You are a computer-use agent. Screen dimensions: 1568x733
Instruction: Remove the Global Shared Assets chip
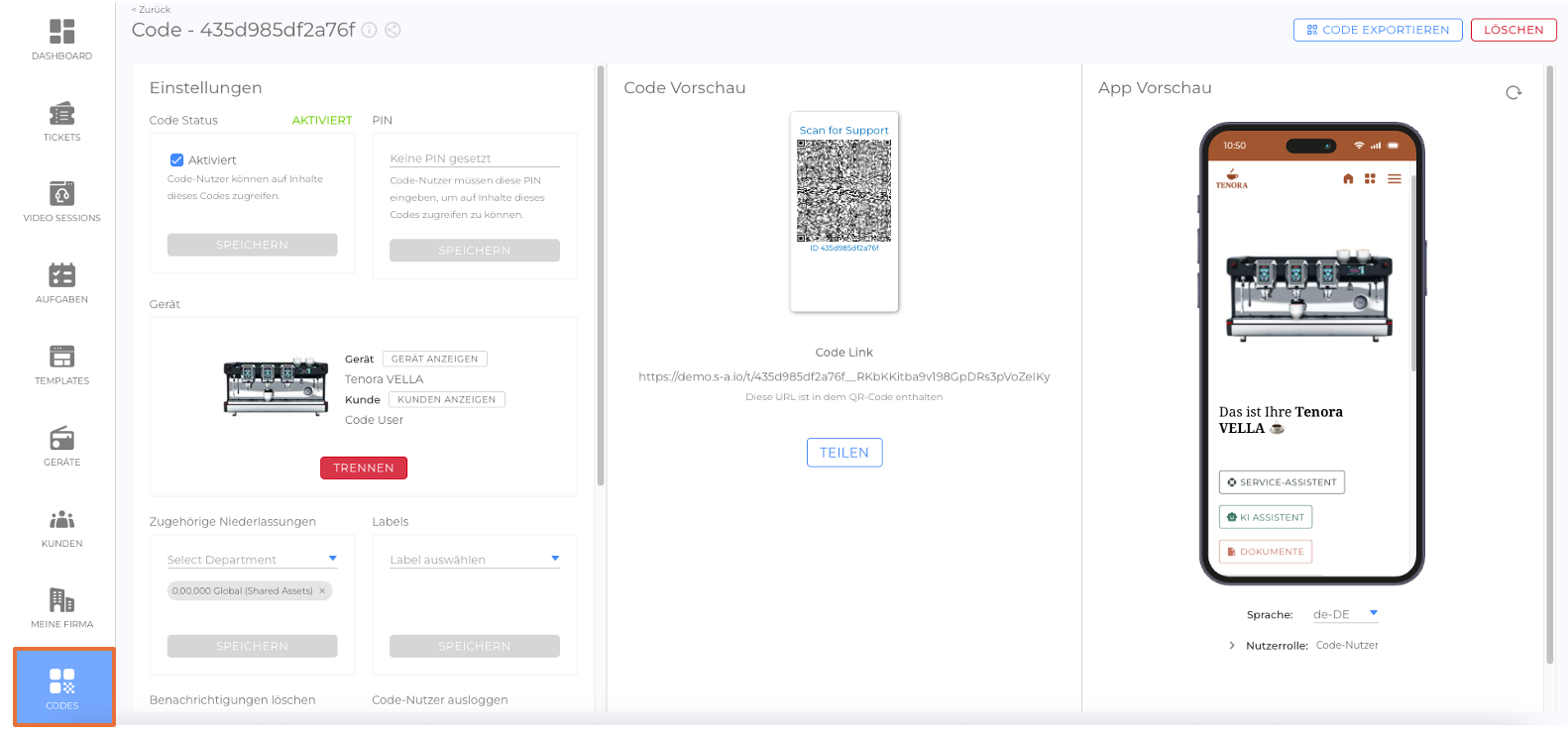(x=322, y=591)
